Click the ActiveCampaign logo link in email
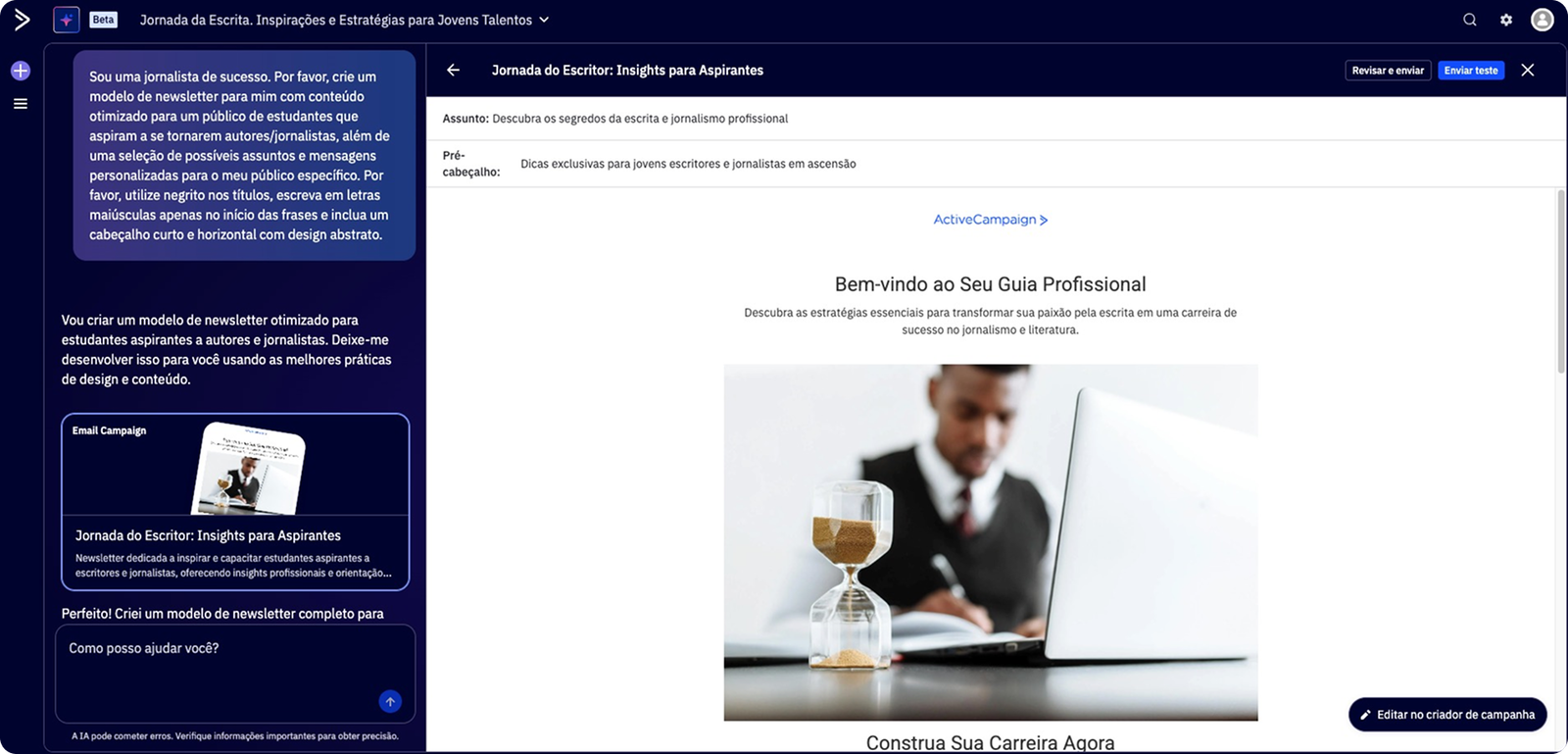Viewport: 1568px width, 754px height. tap(990, 220)
